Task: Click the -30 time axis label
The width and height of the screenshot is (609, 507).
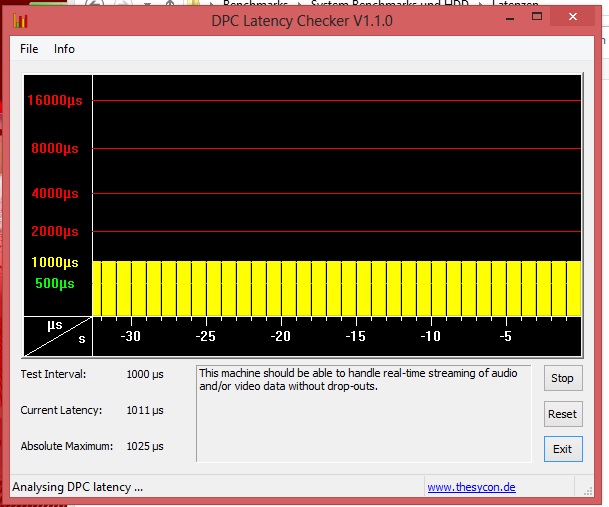Action: click(130, 336)
